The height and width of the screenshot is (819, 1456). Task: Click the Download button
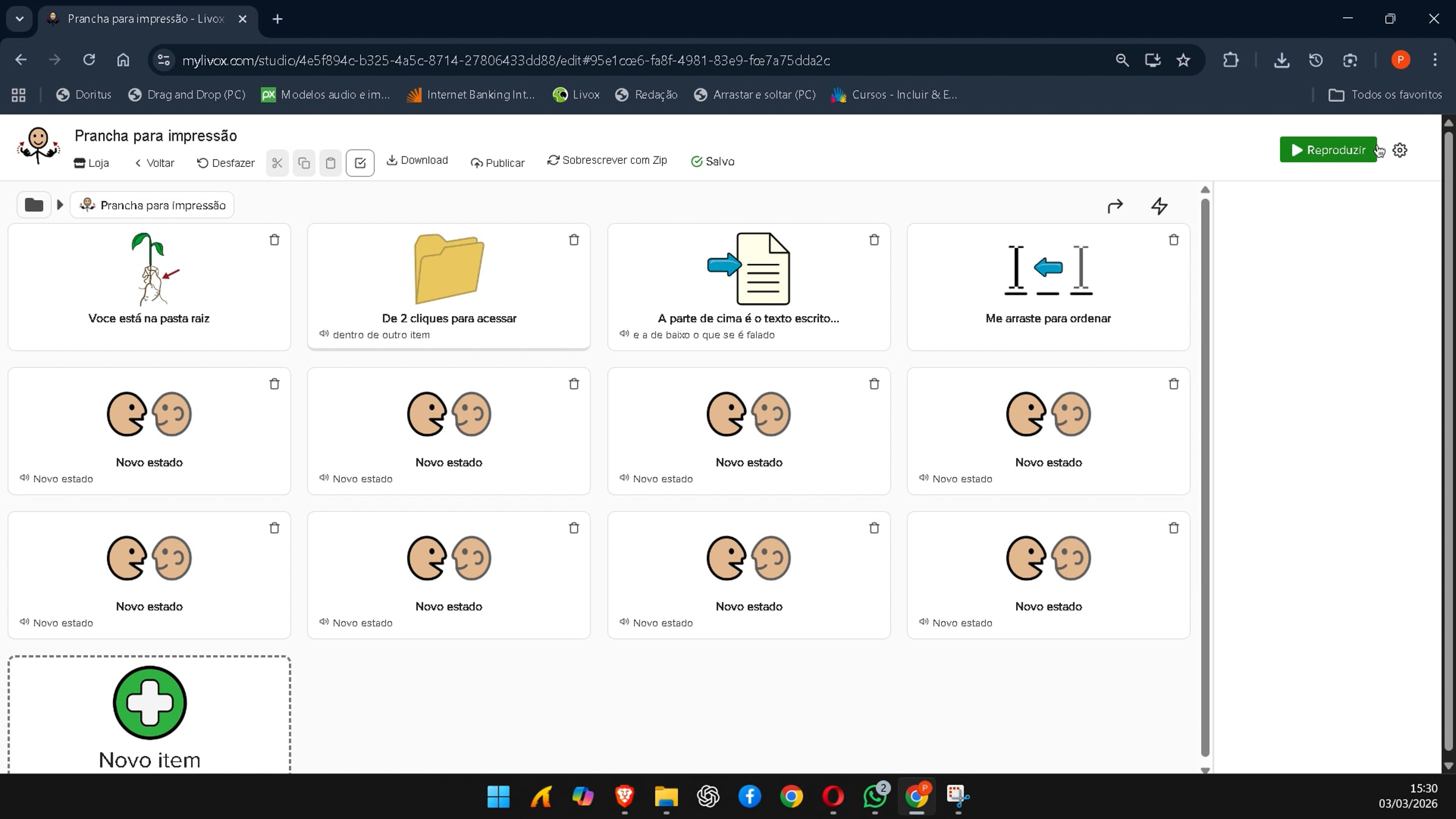tap(417, 160)
